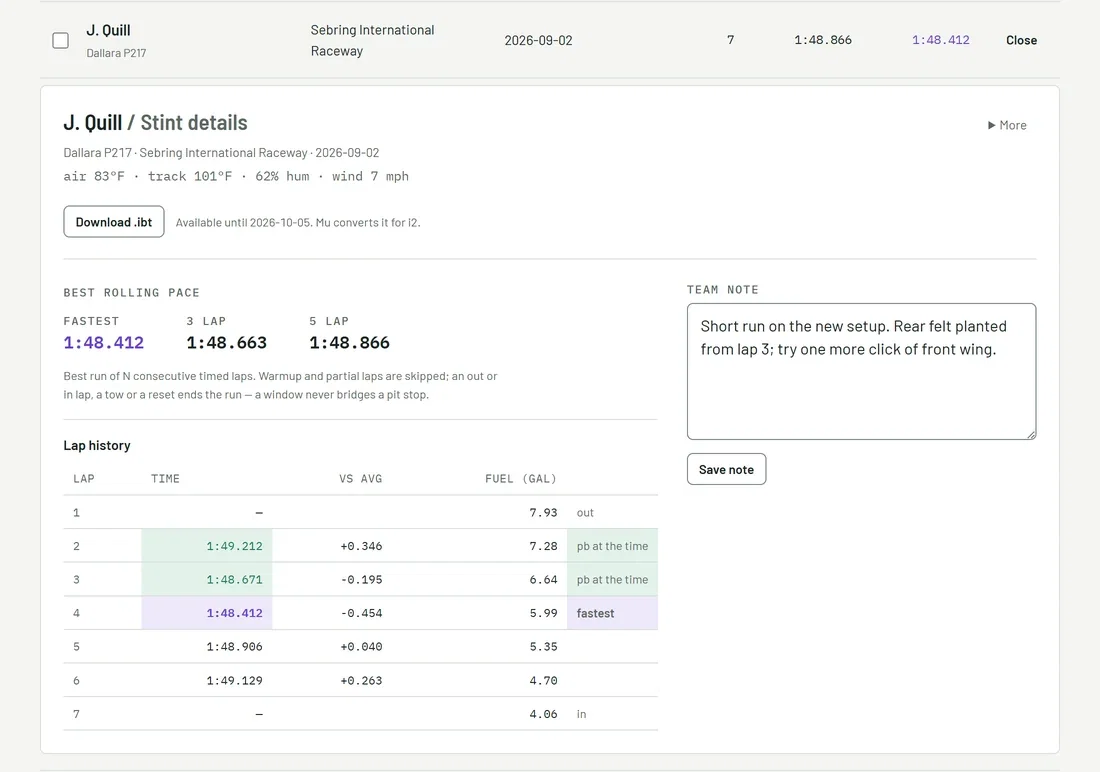The image size is (1100, 772).
Task: Click the weather conditions line 'air 83°F'
Action: click(x=236, y=176)
